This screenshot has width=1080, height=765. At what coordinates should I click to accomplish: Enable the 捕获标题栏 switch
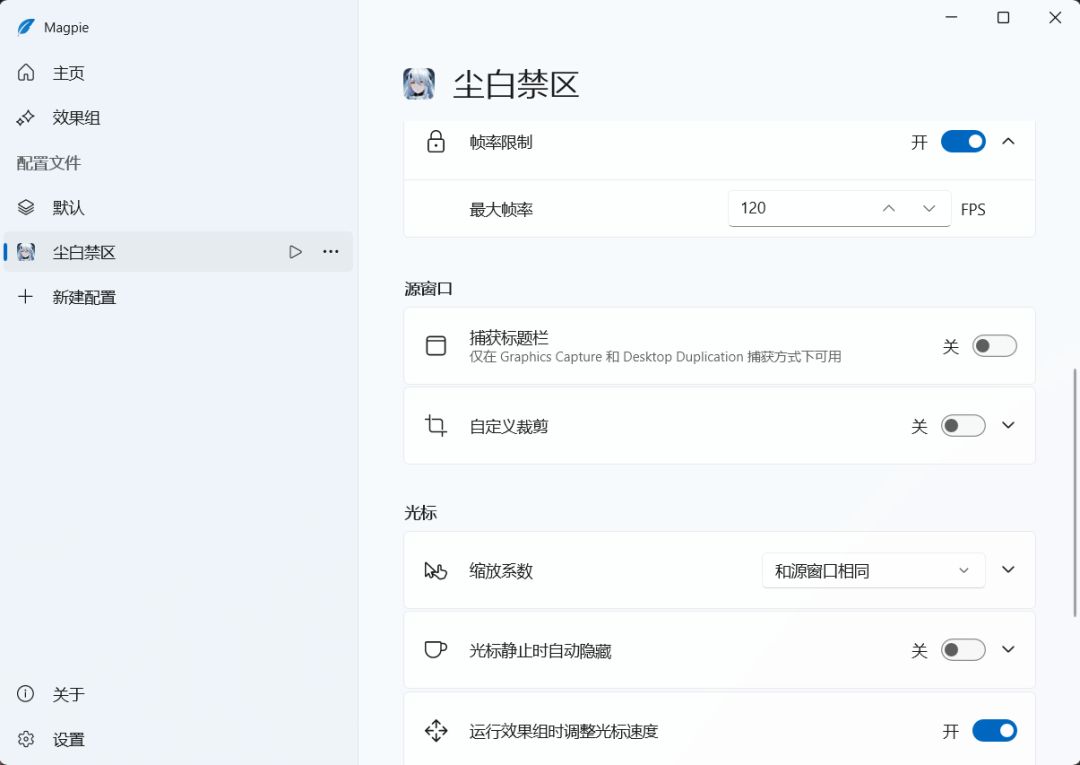click(994, 346)
